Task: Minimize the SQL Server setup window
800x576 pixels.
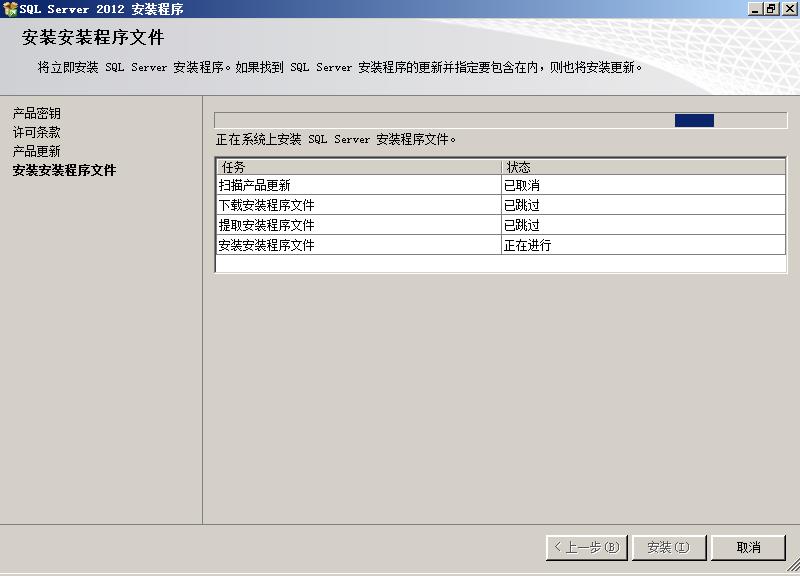Action: [755, 9]
